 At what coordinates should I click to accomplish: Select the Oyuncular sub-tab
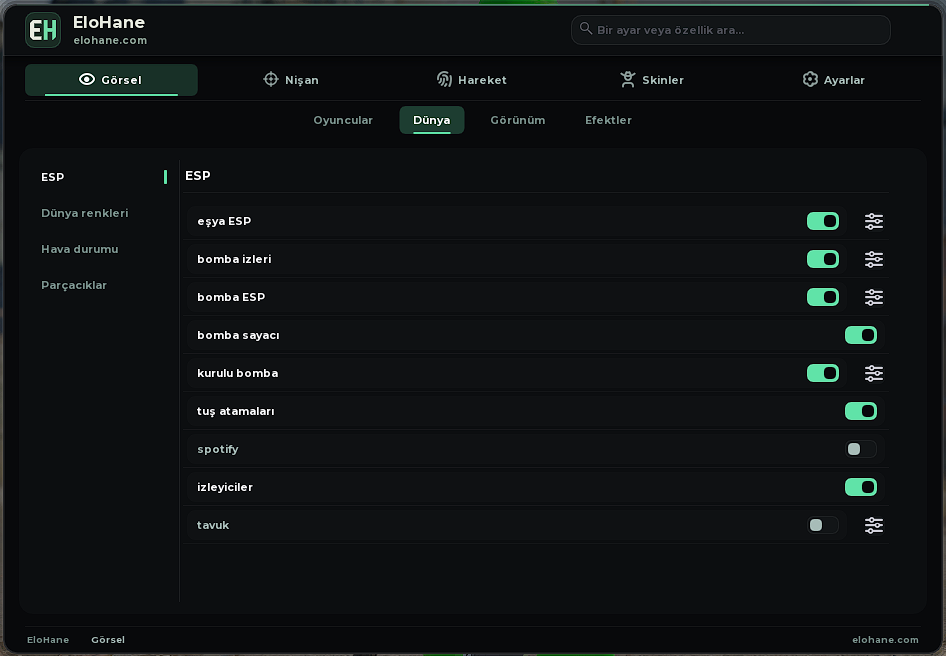[343, 120]
